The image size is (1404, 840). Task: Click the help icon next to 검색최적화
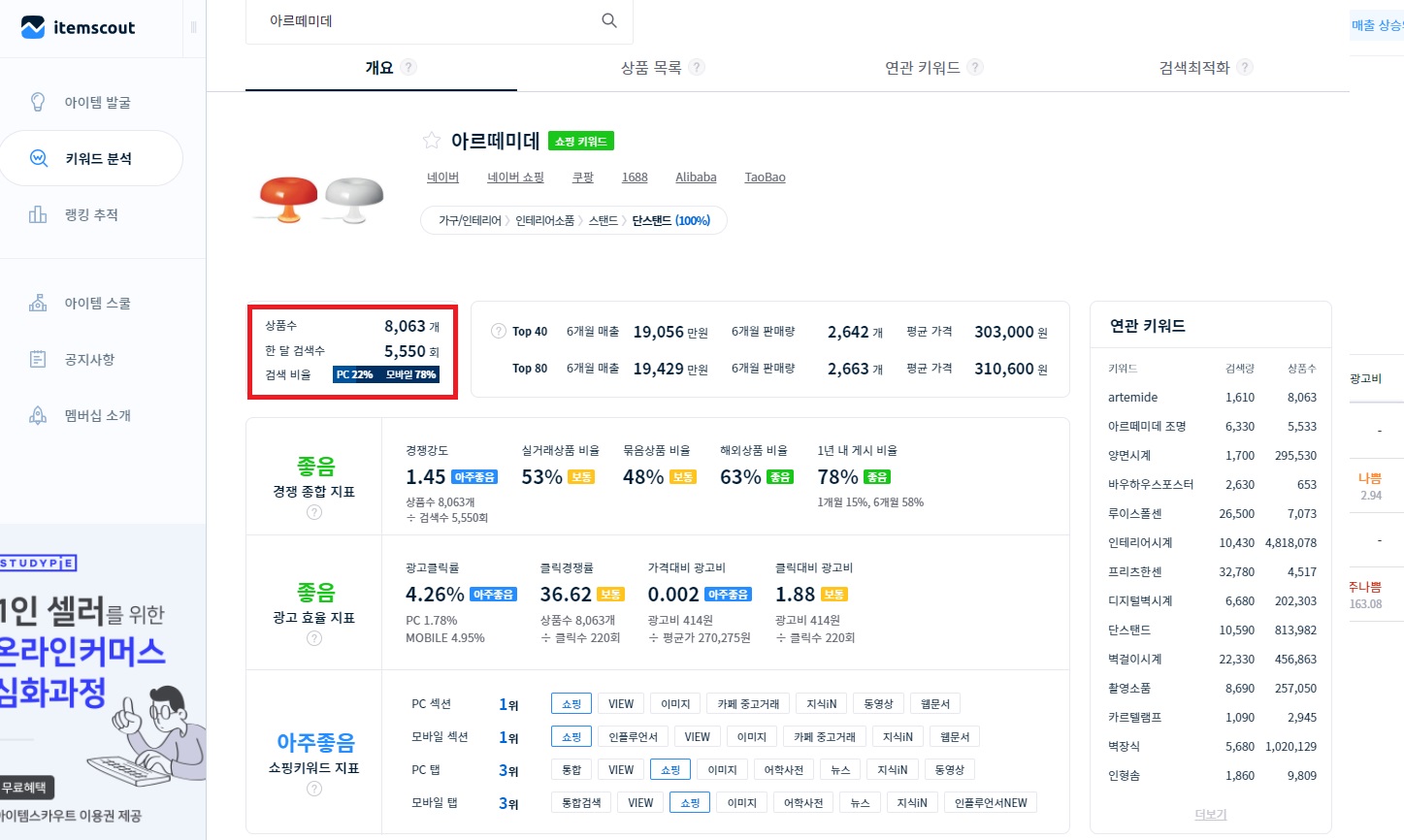pos(1245,67)
